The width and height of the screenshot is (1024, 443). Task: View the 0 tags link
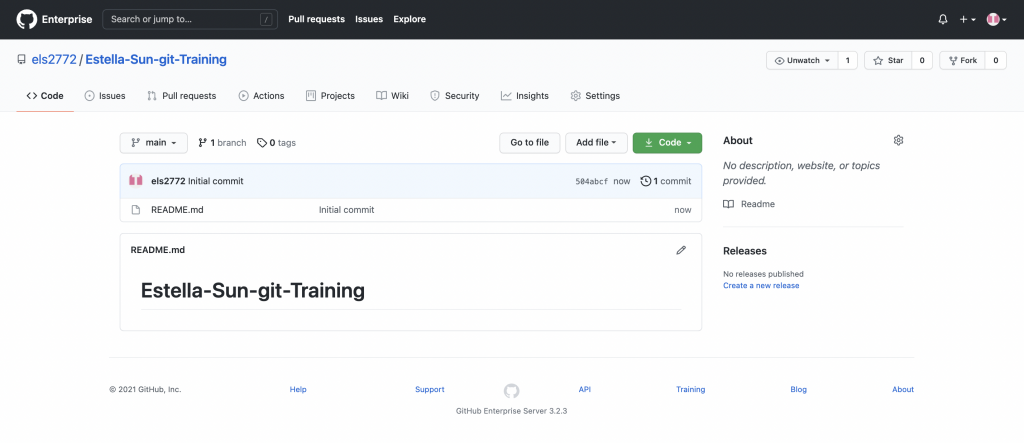276,142
